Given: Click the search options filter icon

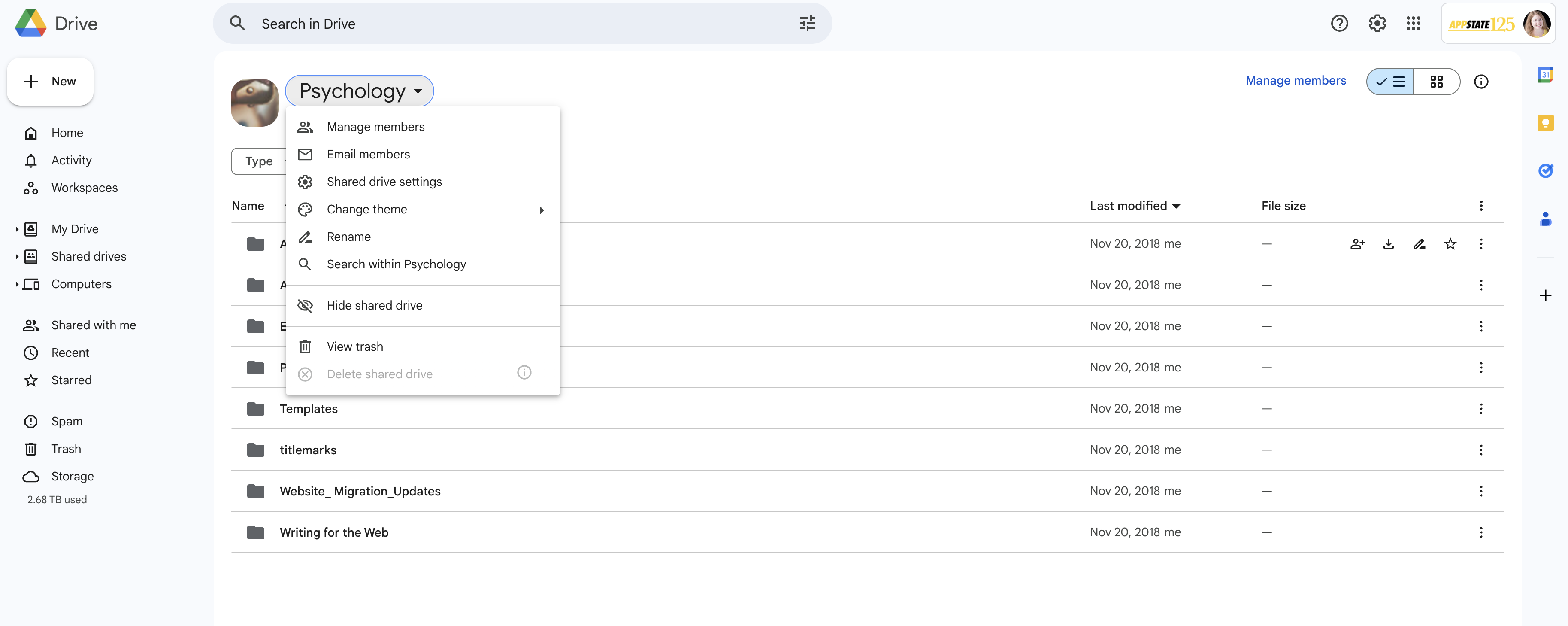Looking at the screenshot, I should point(807,24).
